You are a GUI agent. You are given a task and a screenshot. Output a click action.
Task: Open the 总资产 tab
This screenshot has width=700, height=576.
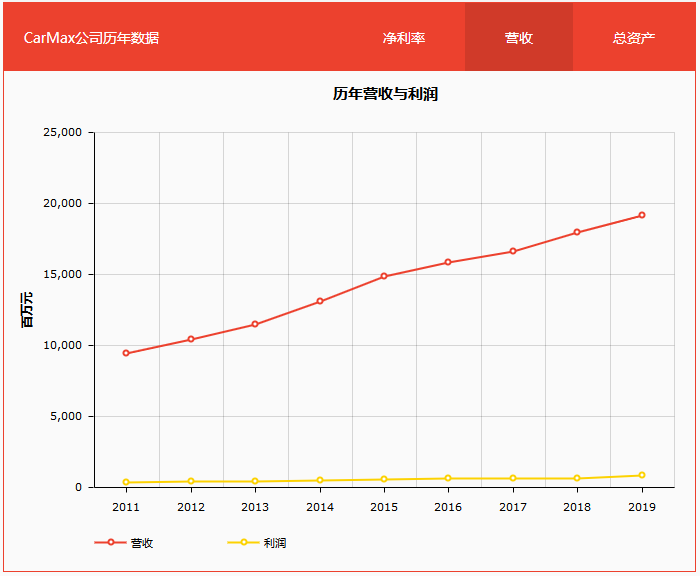tap(634, 38)
